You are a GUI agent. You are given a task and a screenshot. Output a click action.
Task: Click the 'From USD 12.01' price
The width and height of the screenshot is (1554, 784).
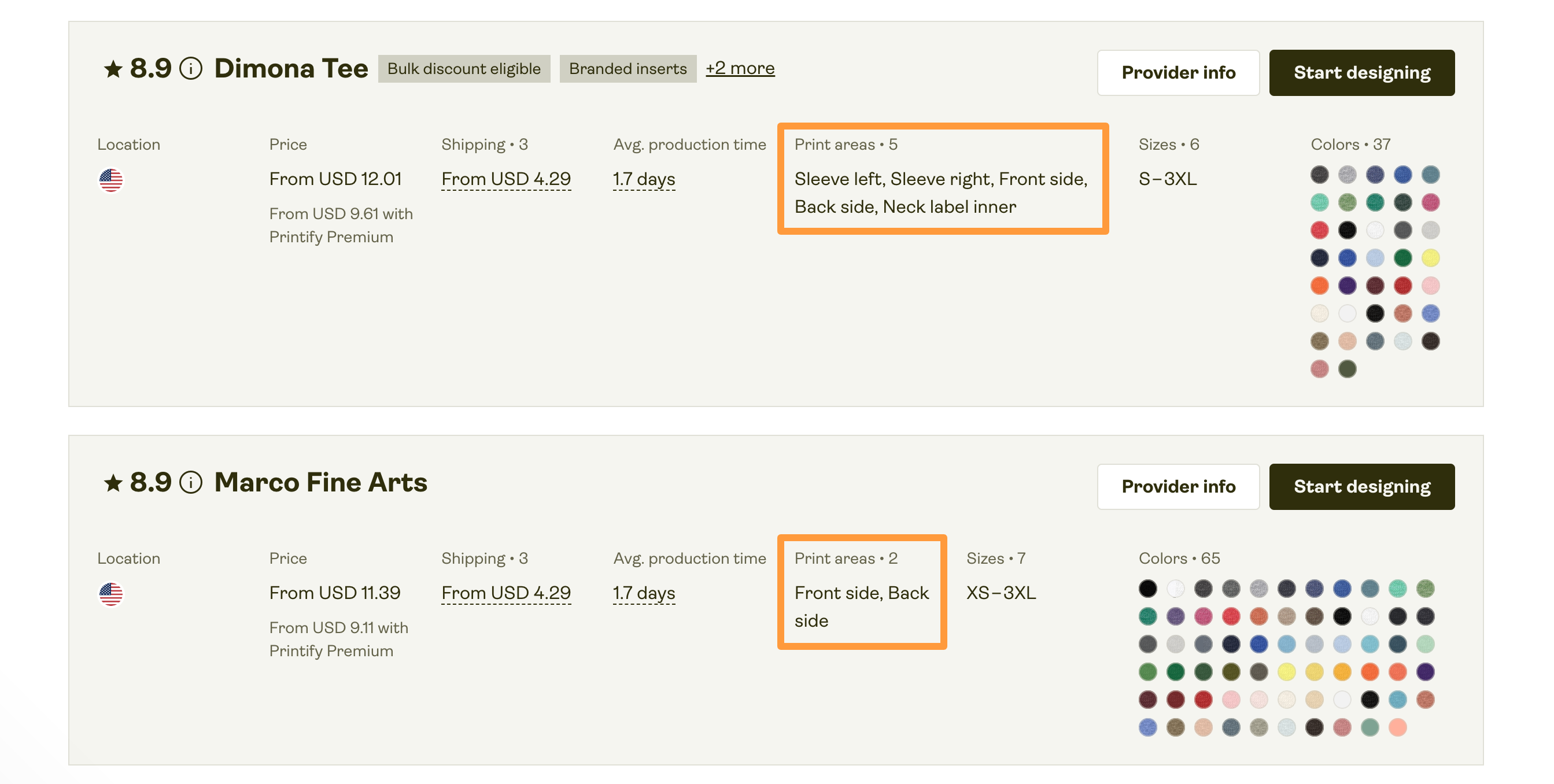pyautogui.click(x=335, y=179)
